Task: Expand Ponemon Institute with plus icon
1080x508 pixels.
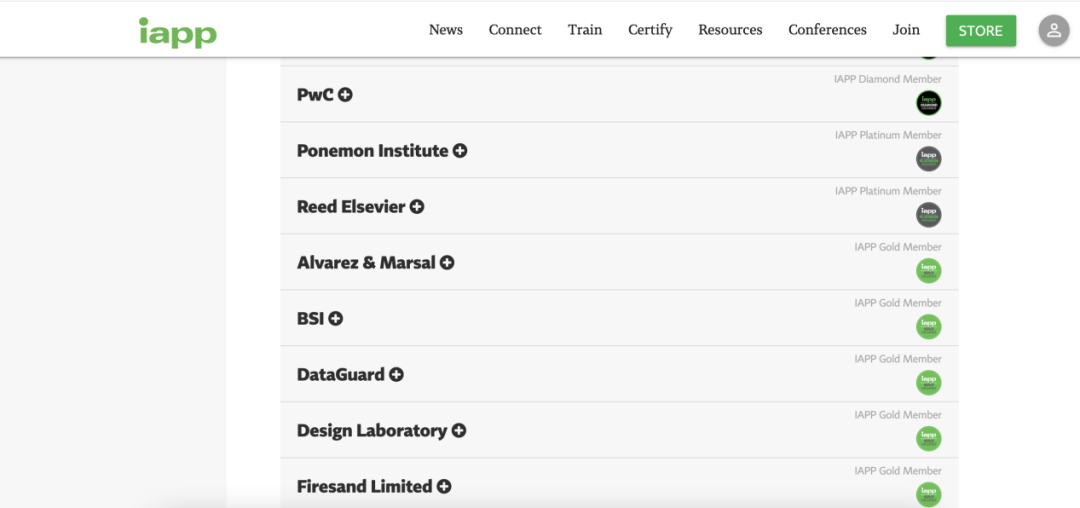Action: pos(459,151)
